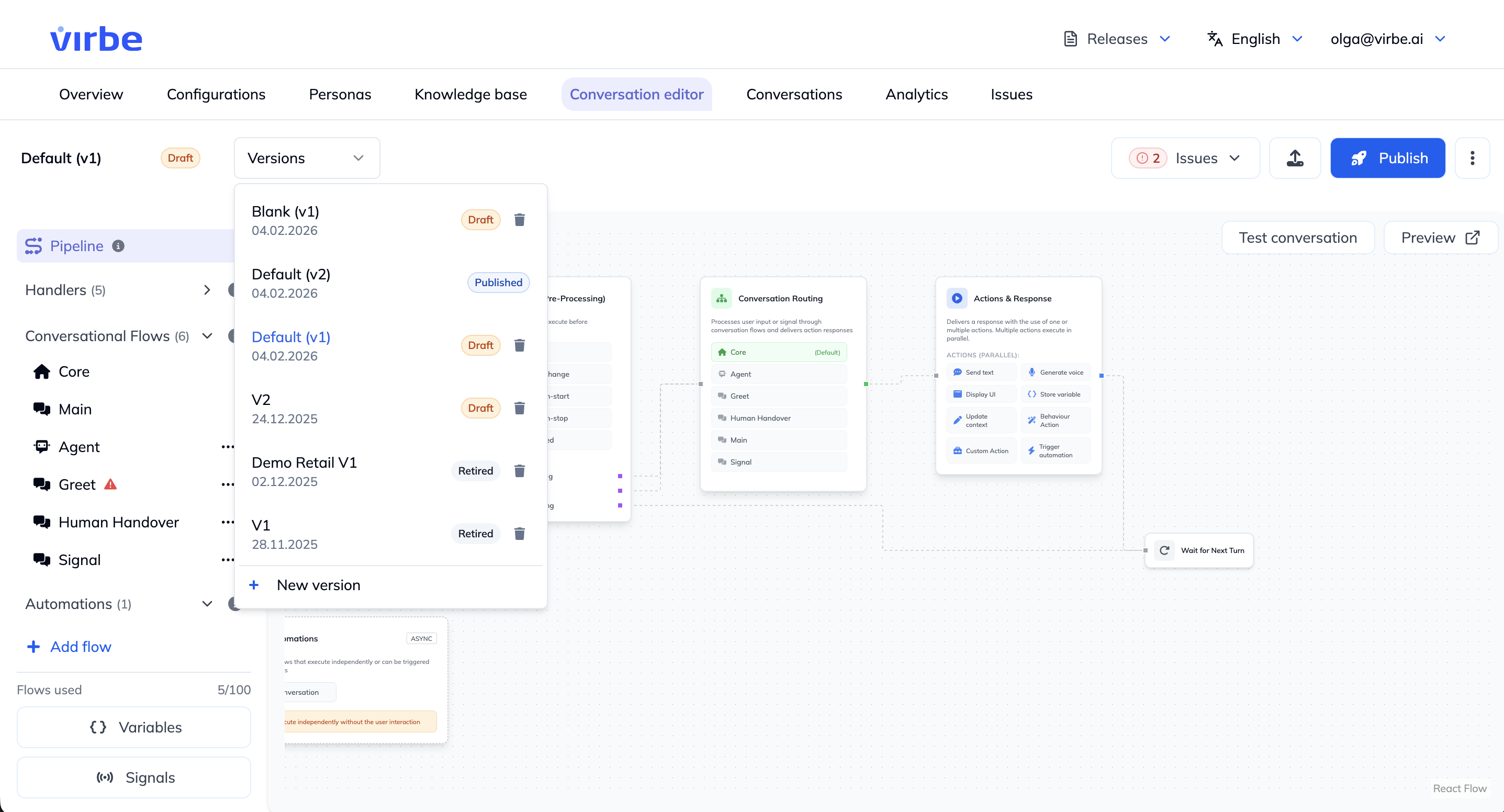
Task: Click Send text action in Actions & Response
Action: (x=981, y=373)
